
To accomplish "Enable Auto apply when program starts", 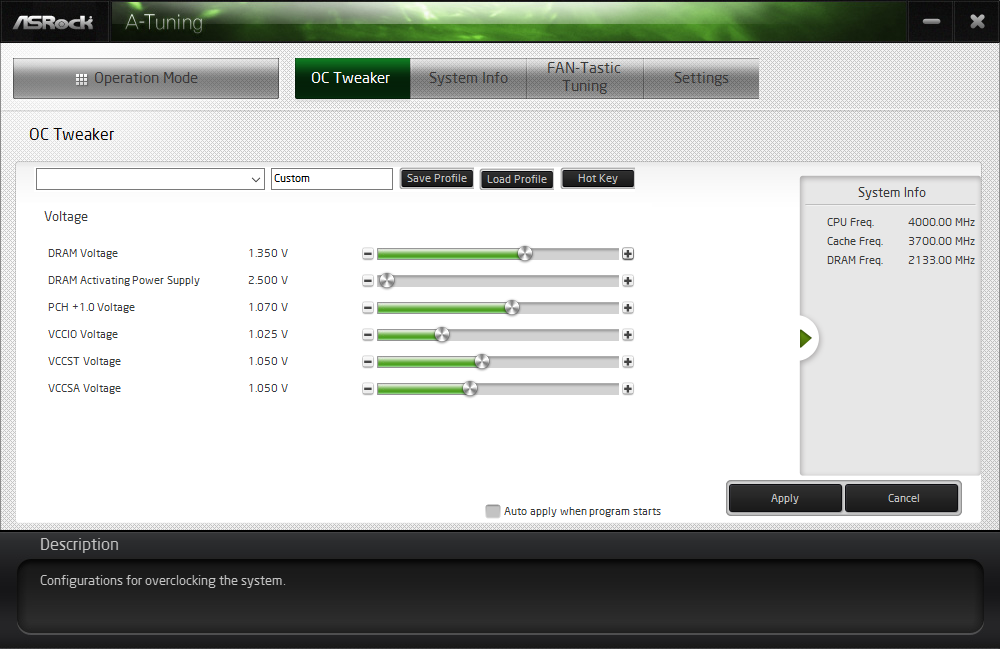I will click(492, 511).
